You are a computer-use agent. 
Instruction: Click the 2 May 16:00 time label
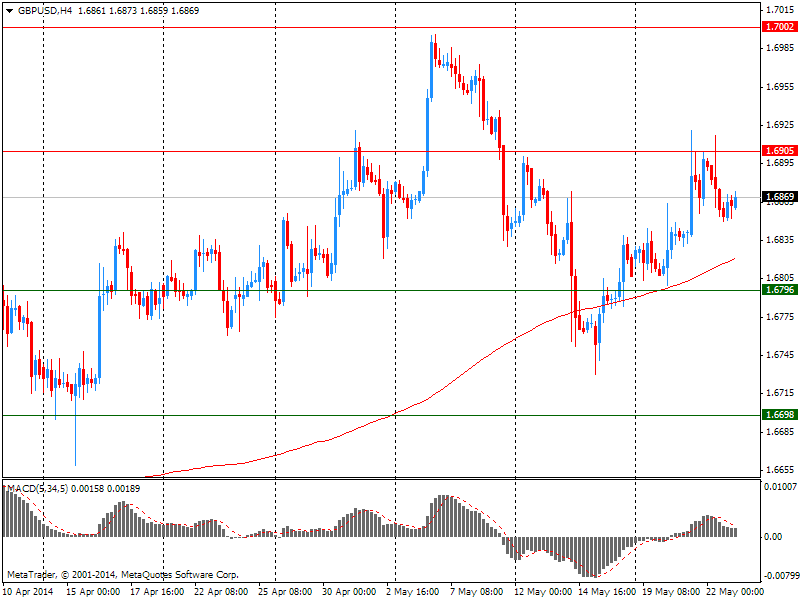pos(413,592)
